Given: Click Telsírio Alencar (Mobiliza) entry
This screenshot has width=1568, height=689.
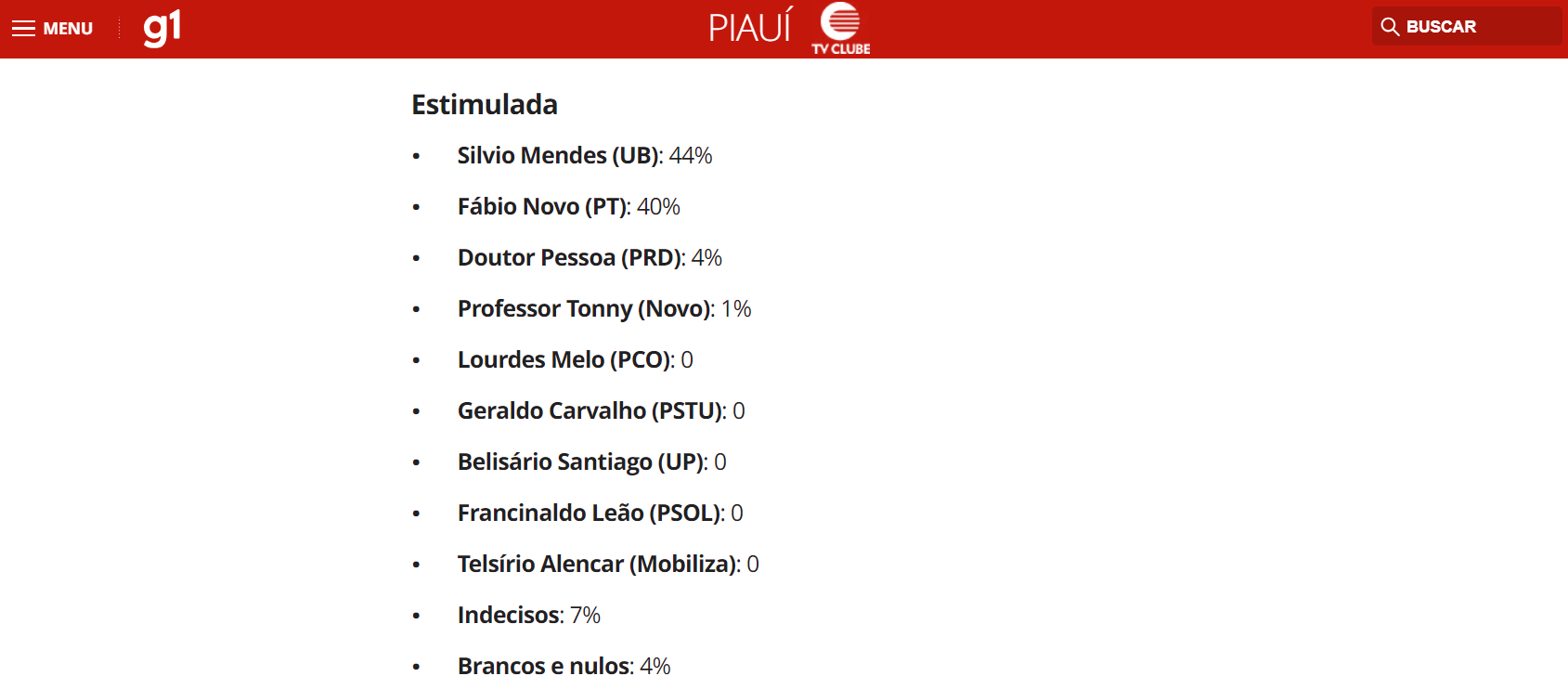Looking at the screenshot, I should (x=608, y=564).
